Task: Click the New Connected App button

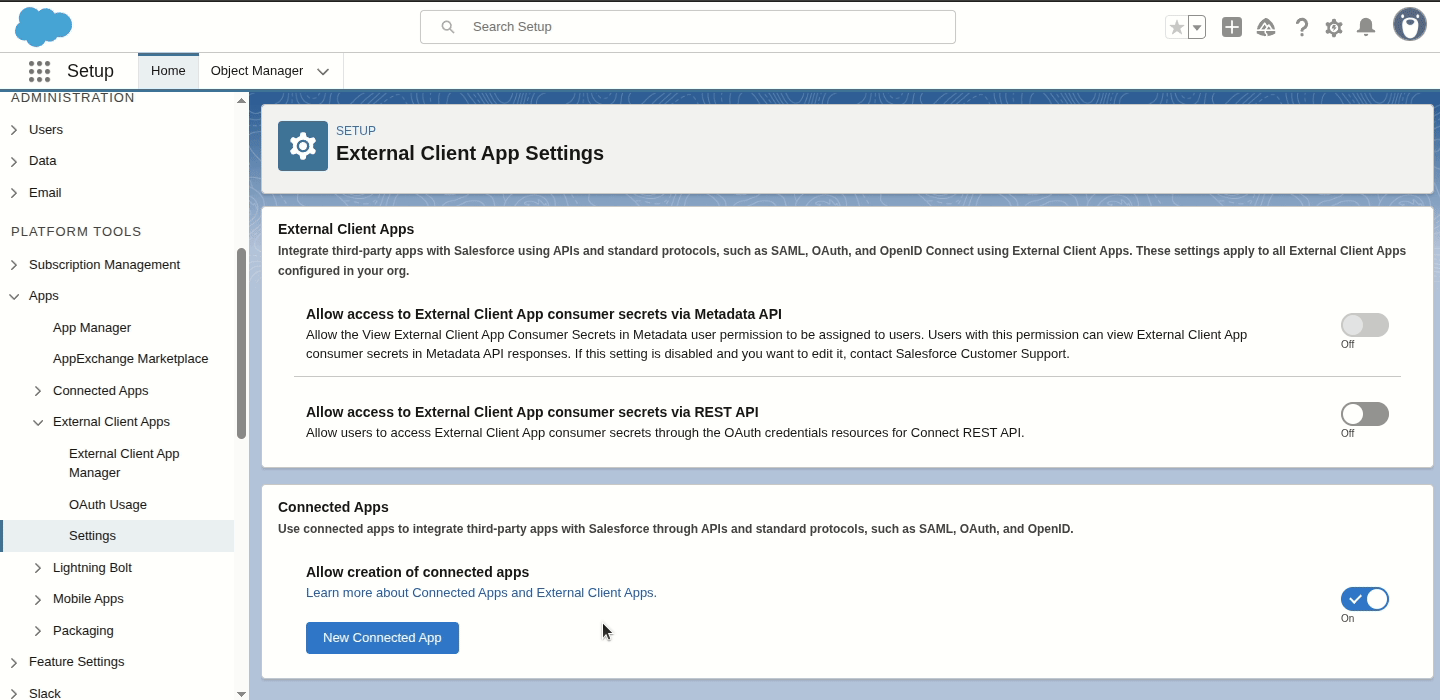Action: tap(382, 638)
